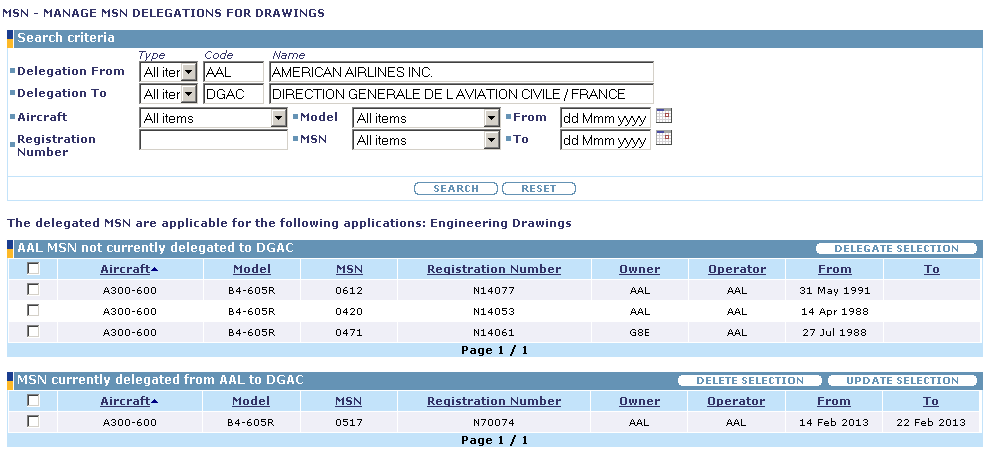Click the RESET button

tap(538, 188)
